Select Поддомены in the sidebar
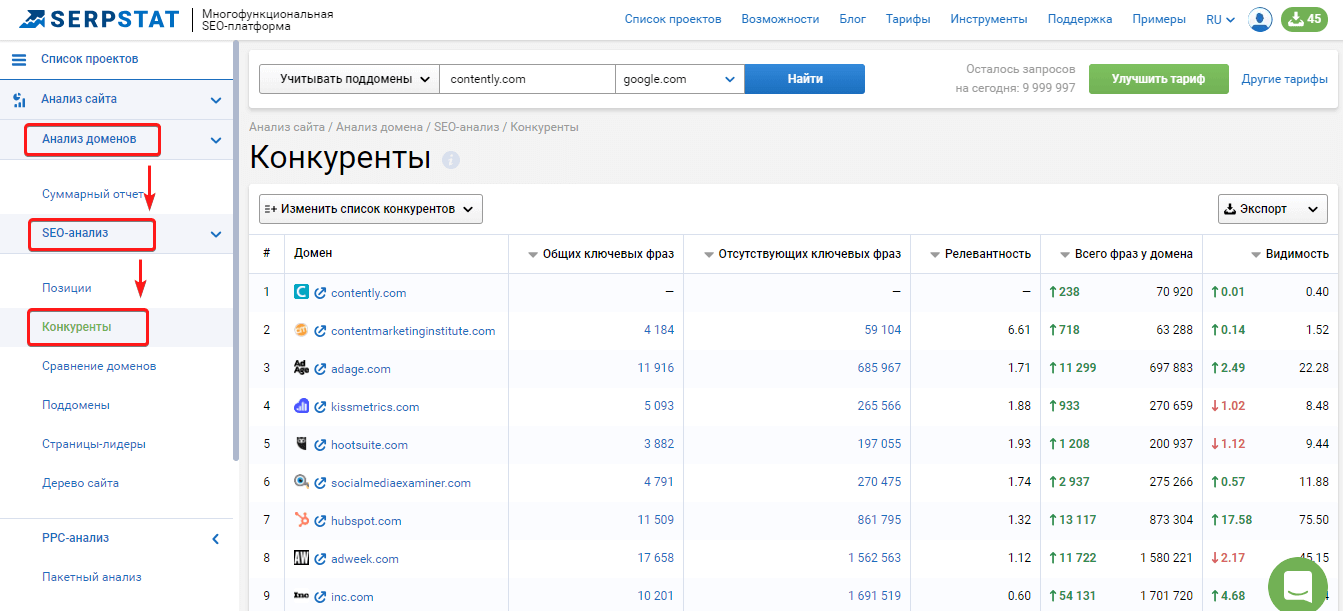The image size is (1343, 611). click(76, 405)
